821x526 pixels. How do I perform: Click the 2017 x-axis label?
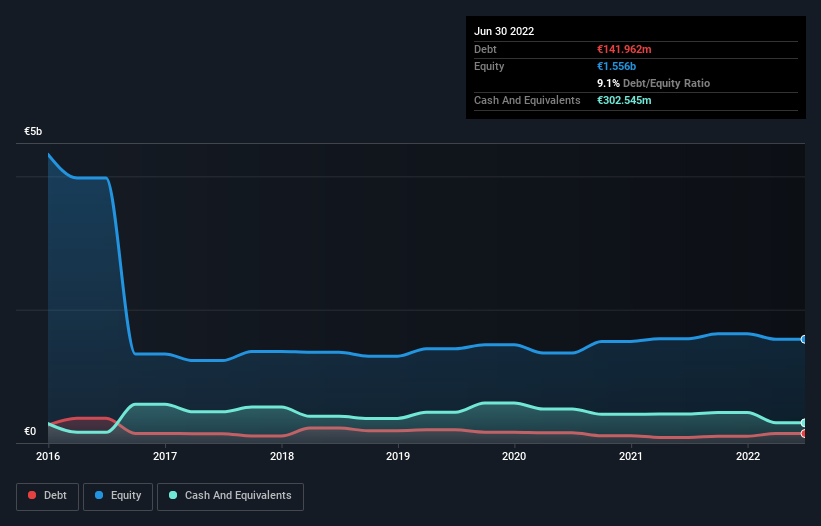[x=165, y=456]
